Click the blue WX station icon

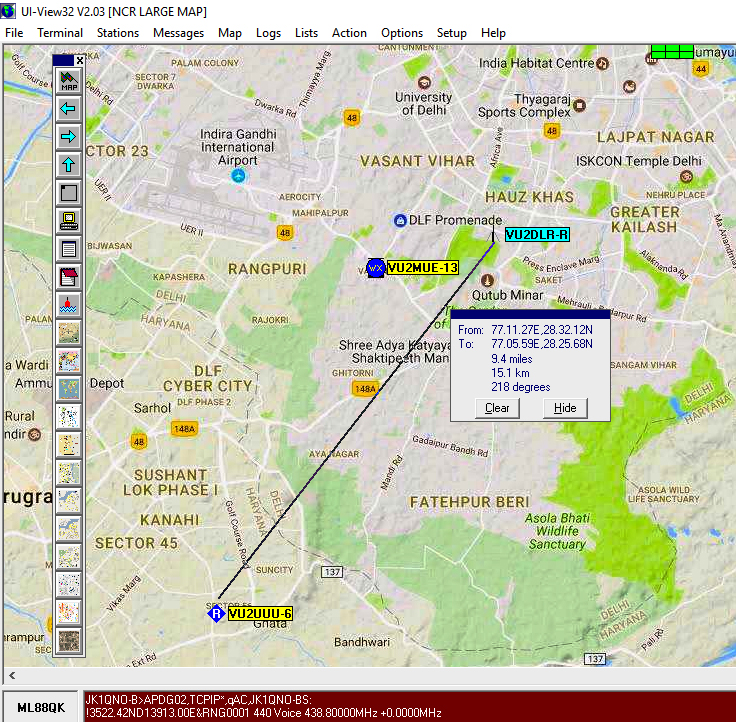[x=376, y=268]
